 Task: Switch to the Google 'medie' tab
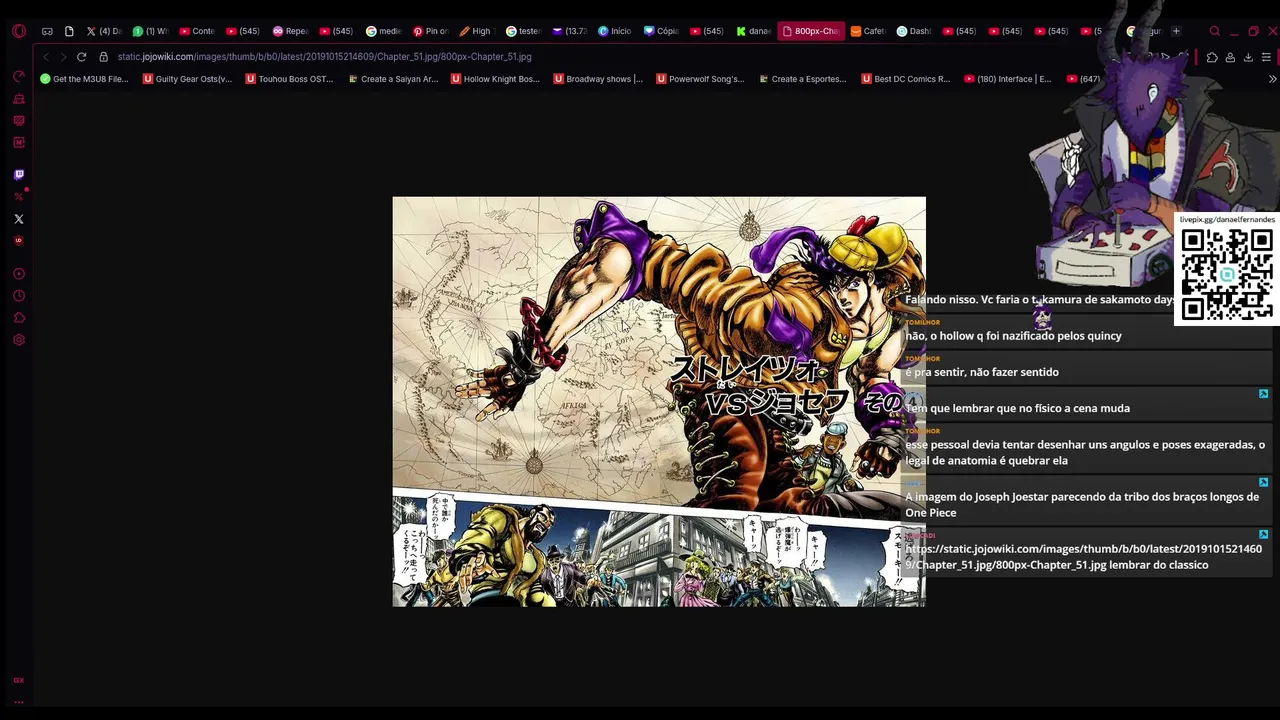[x=383, y=31]
